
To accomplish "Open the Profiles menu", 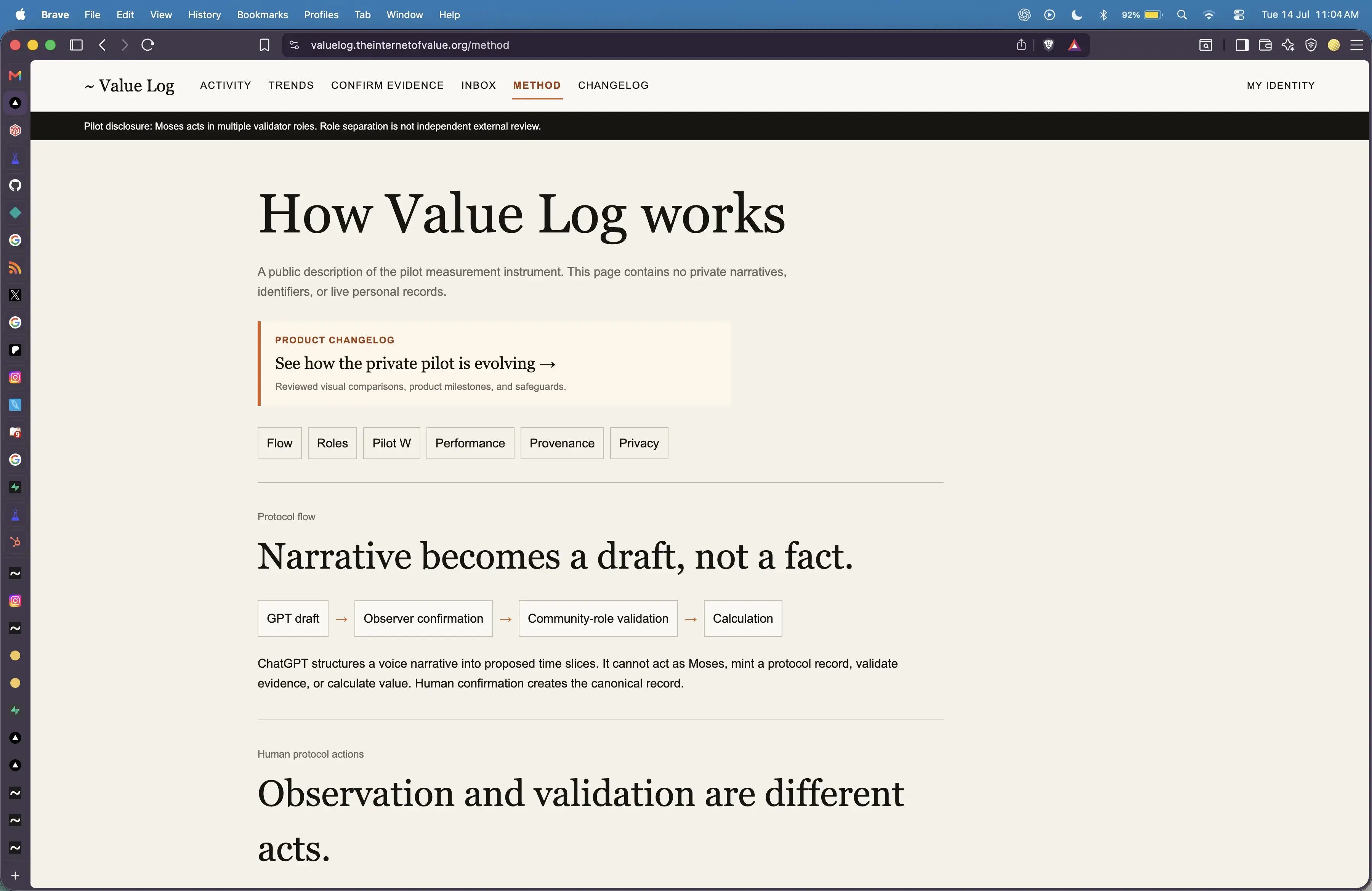I will pyautogui.click(x=321, y=15).
